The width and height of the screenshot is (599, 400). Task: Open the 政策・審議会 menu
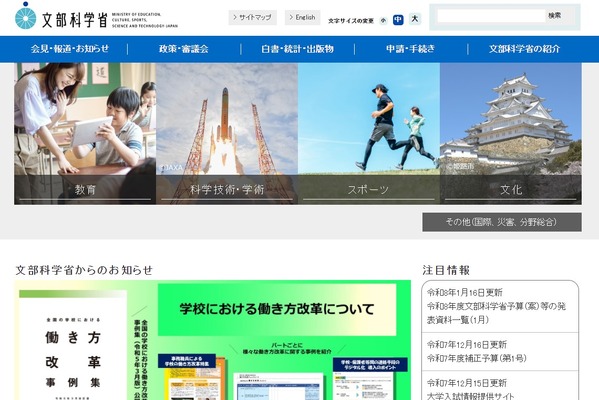184,49
